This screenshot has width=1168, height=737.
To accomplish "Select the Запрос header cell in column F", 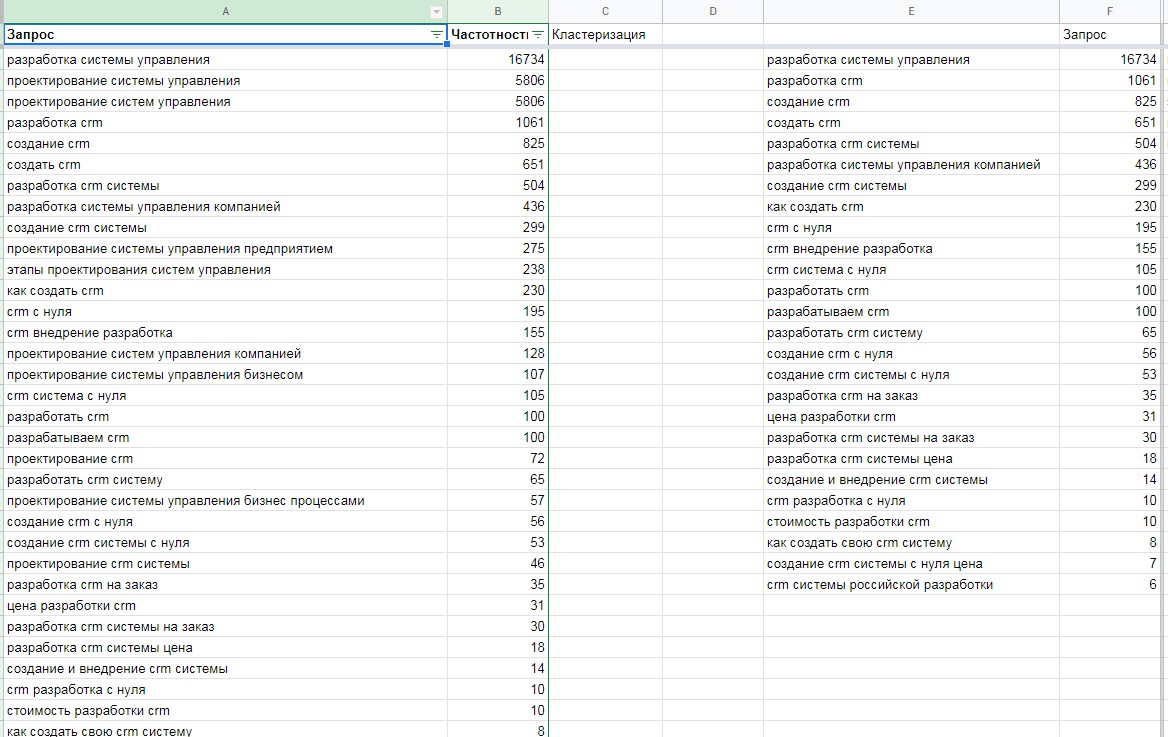I will coord(1110,34).
